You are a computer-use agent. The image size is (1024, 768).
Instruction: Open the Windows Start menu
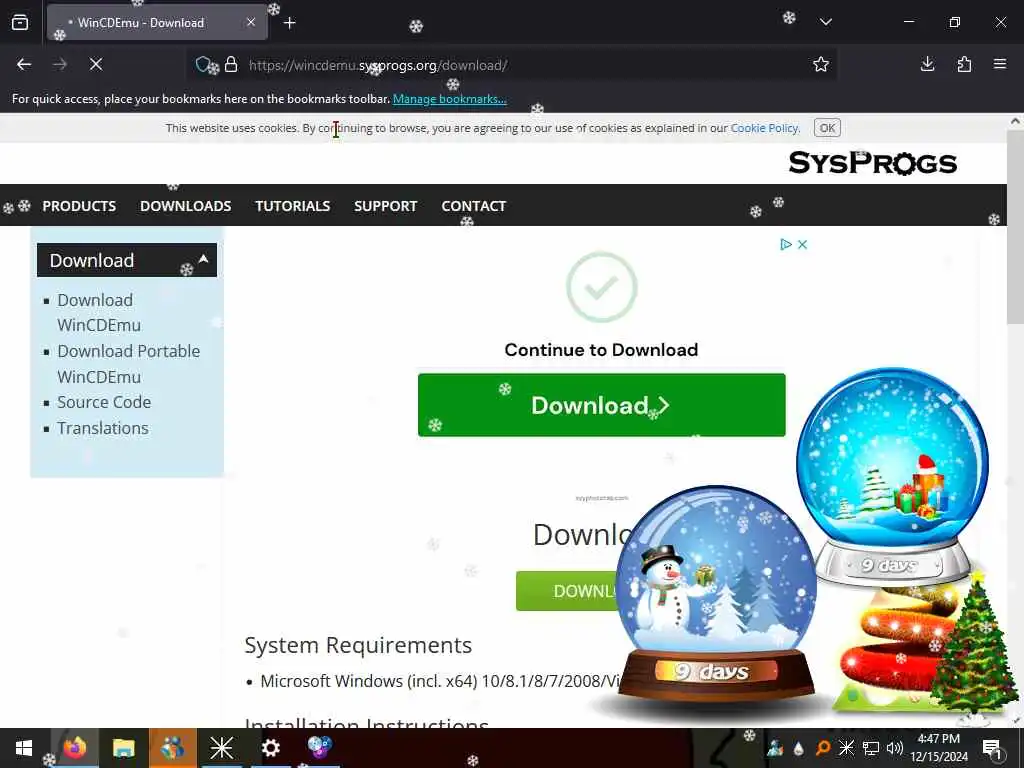click(24, 748)
